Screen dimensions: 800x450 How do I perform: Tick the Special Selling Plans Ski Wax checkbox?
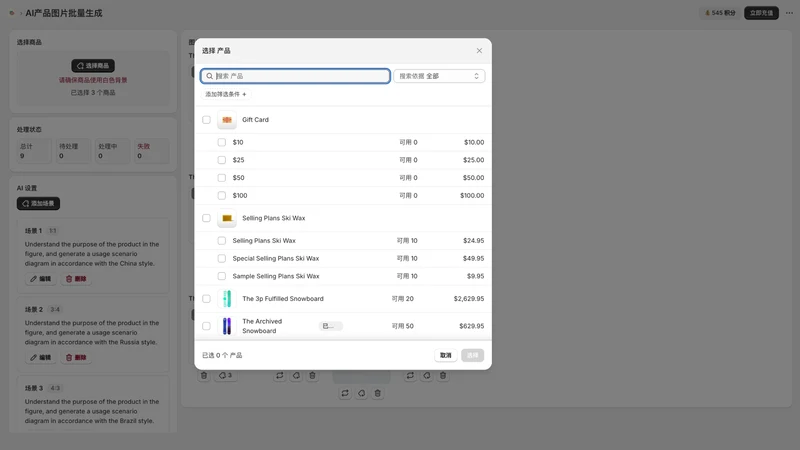click(221, 259)
